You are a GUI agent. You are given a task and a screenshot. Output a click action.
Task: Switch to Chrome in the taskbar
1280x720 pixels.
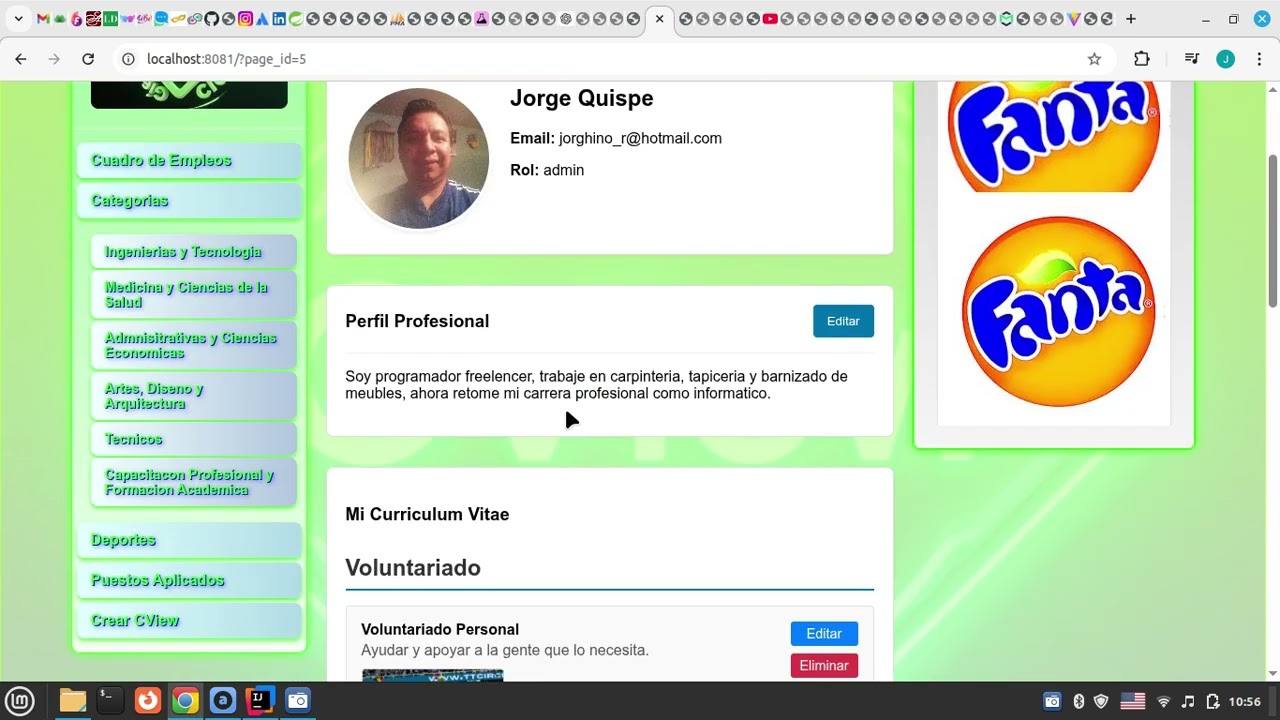pos(185,701)
